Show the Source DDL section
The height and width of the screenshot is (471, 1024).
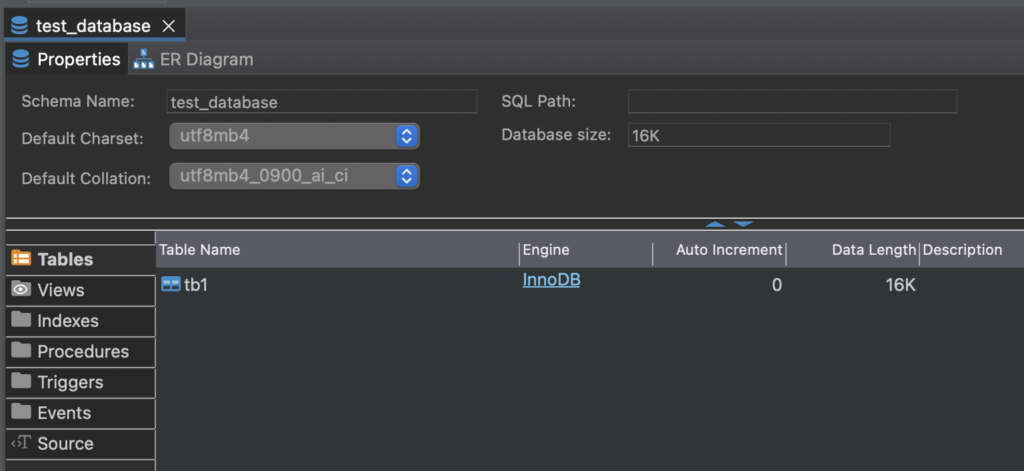[x=65, y=444]
